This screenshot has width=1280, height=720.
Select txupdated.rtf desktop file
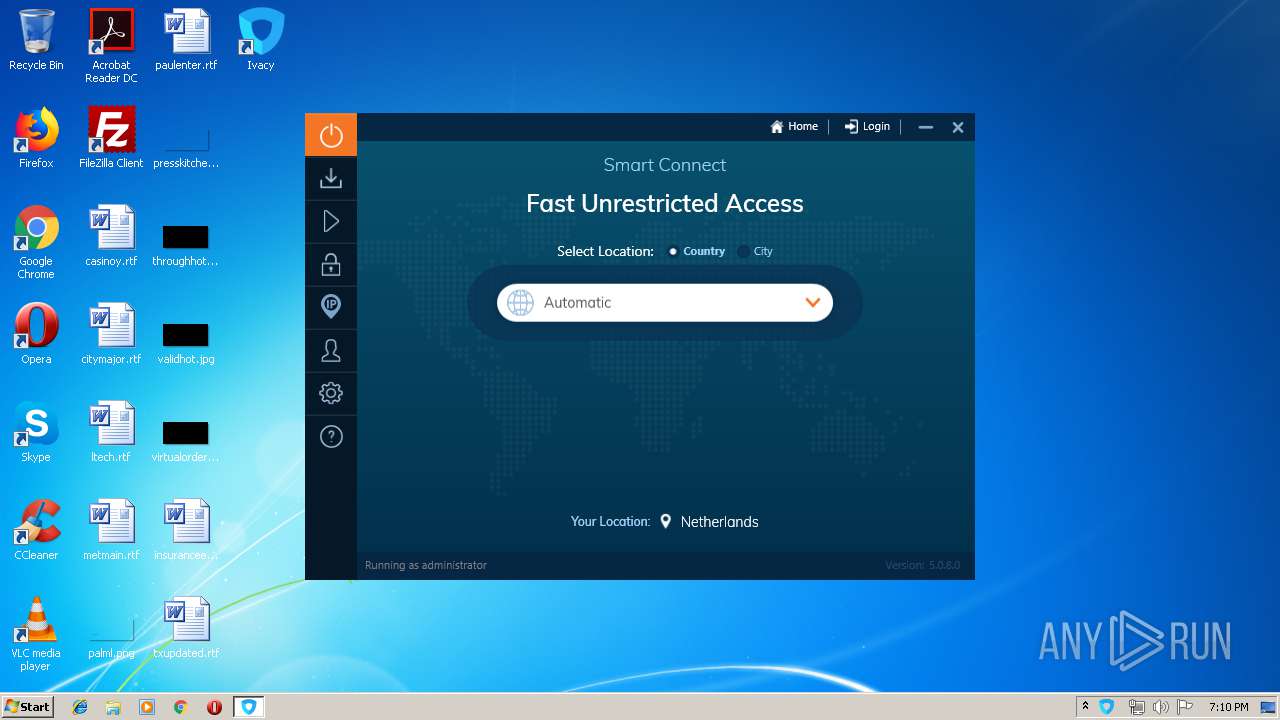[x=186, y=628]
